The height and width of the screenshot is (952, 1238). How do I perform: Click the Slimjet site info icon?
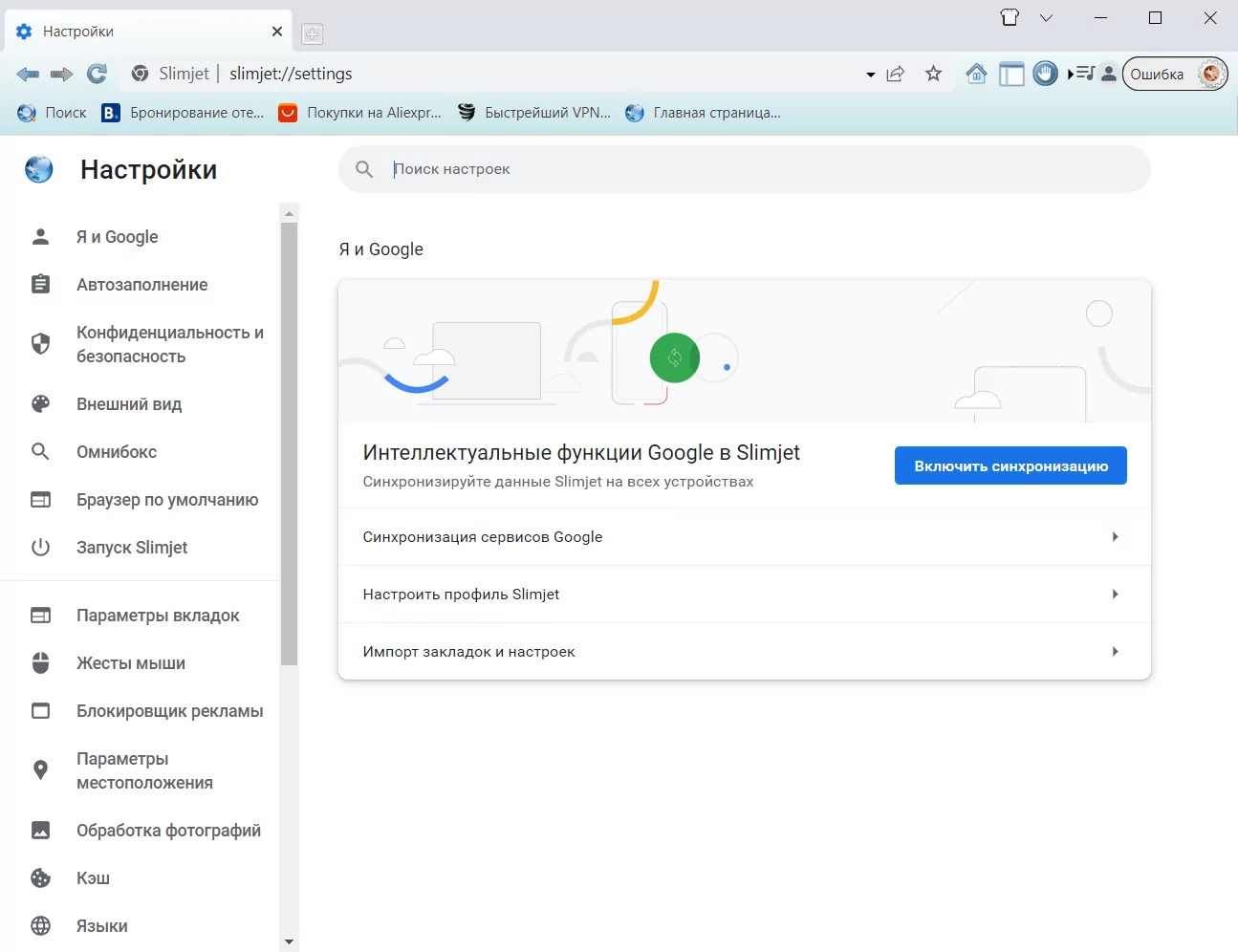pyautogui.click(x=140, y=74)
